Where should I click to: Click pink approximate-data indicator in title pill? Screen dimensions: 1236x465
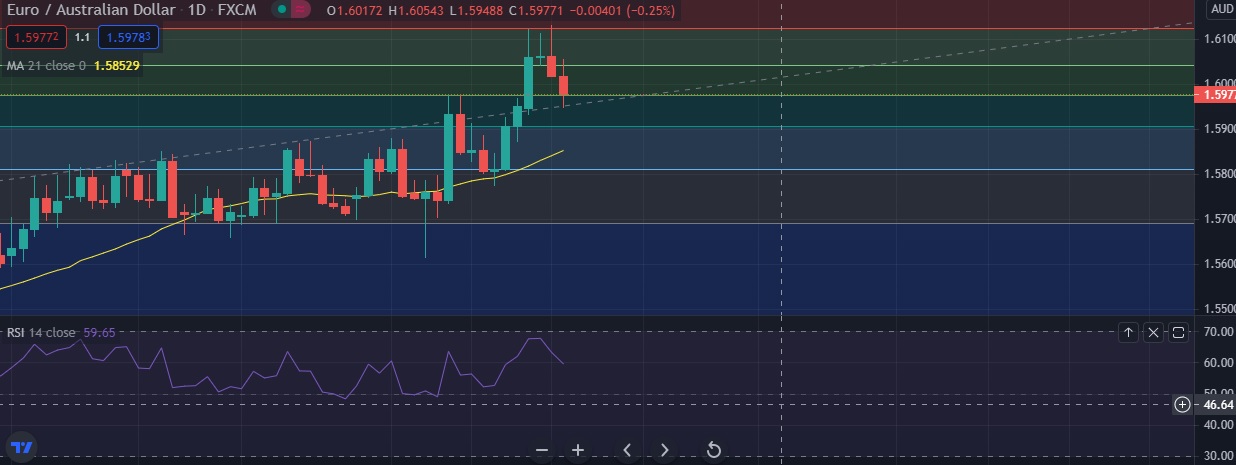pyautogui.click(x=301, y=10)
